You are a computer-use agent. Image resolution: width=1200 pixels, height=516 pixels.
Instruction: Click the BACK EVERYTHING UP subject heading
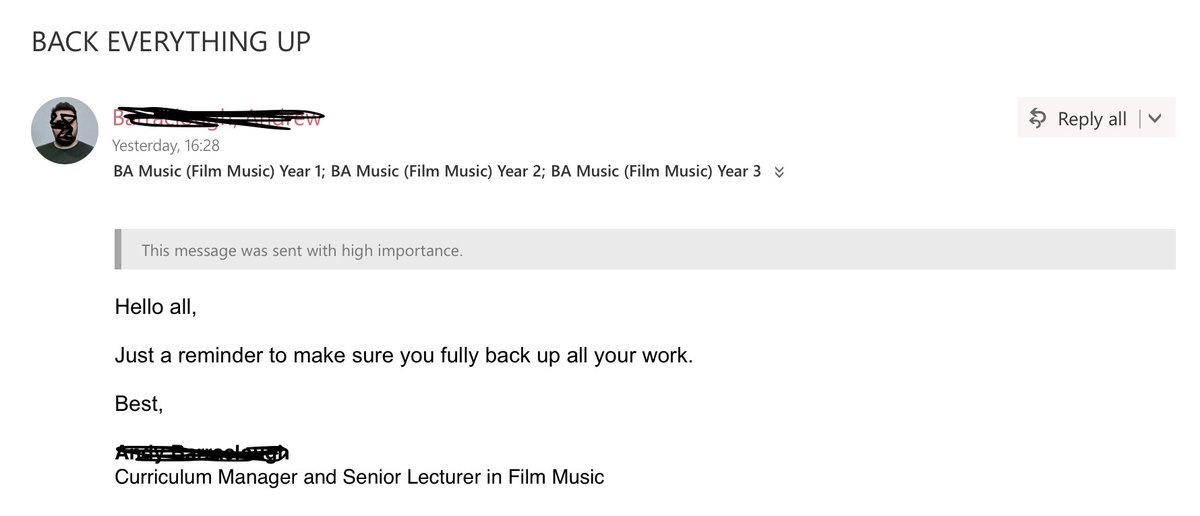(171, 41)
